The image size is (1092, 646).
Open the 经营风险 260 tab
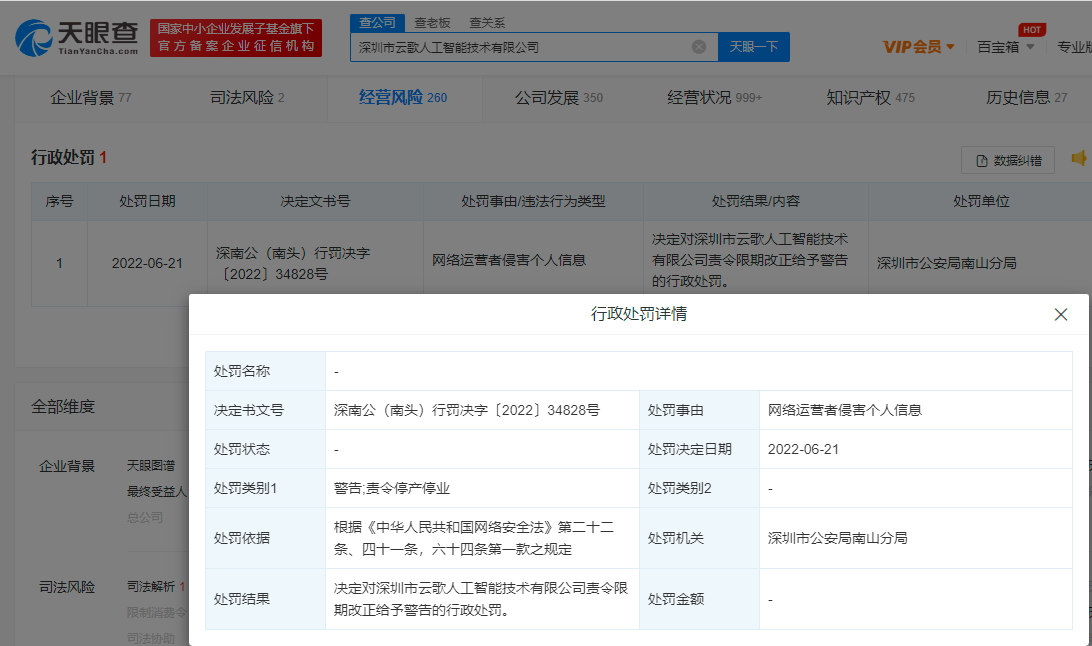pos(403,97)
